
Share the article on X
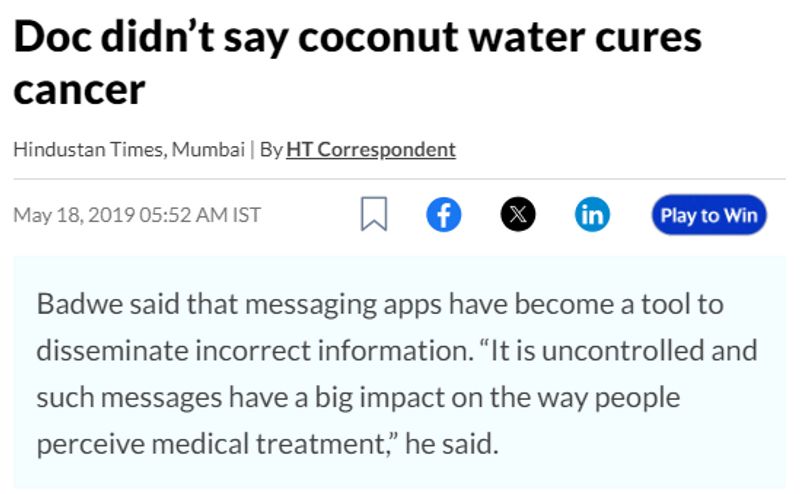pos(518,215)
